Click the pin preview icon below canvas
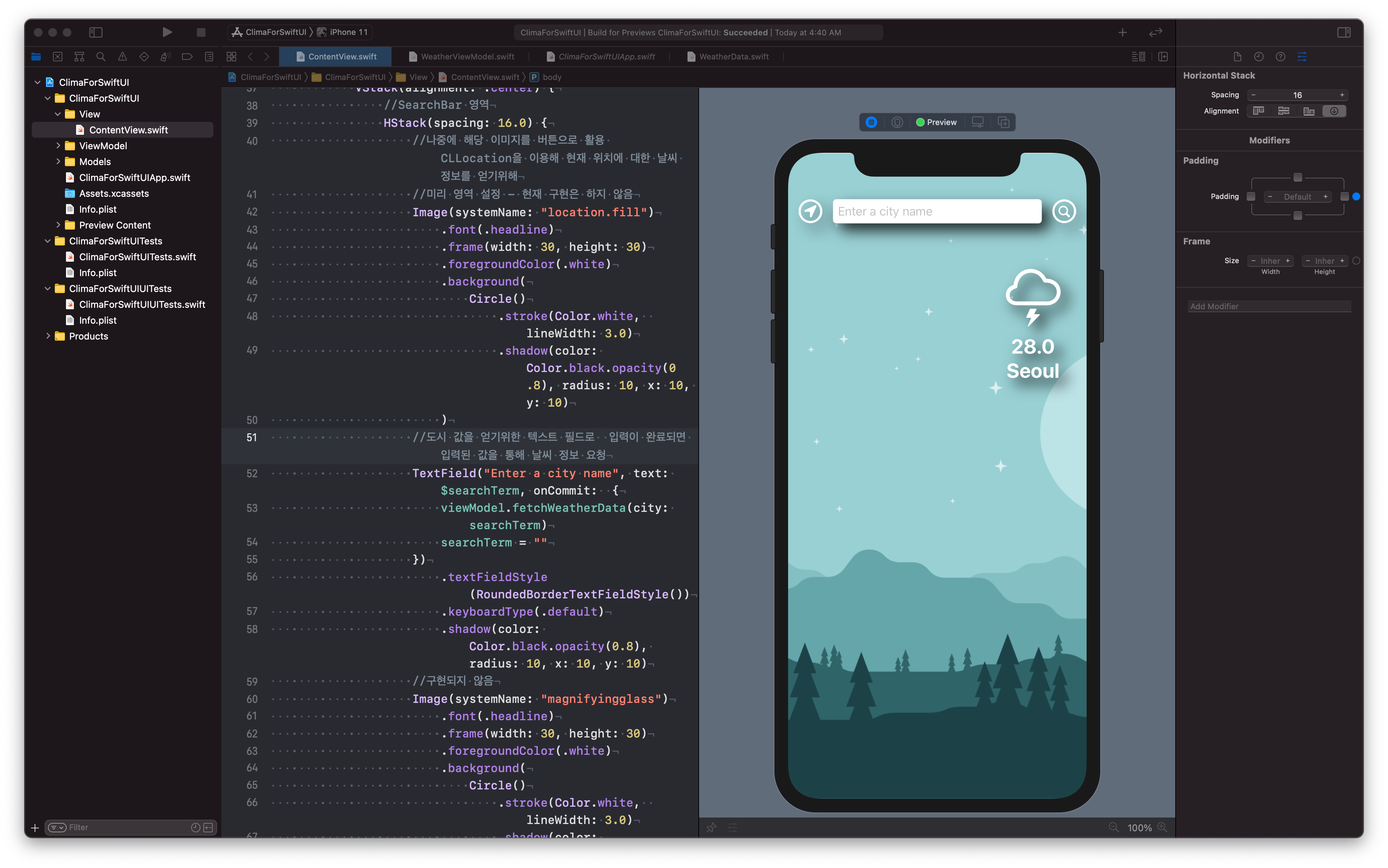 click(711, 827)
